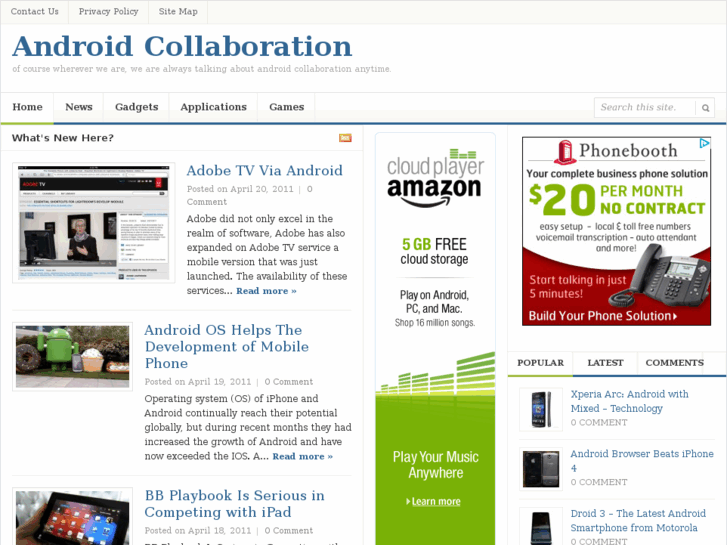Click the AdChoices icon on Phonebooth ad

point(705,143)
